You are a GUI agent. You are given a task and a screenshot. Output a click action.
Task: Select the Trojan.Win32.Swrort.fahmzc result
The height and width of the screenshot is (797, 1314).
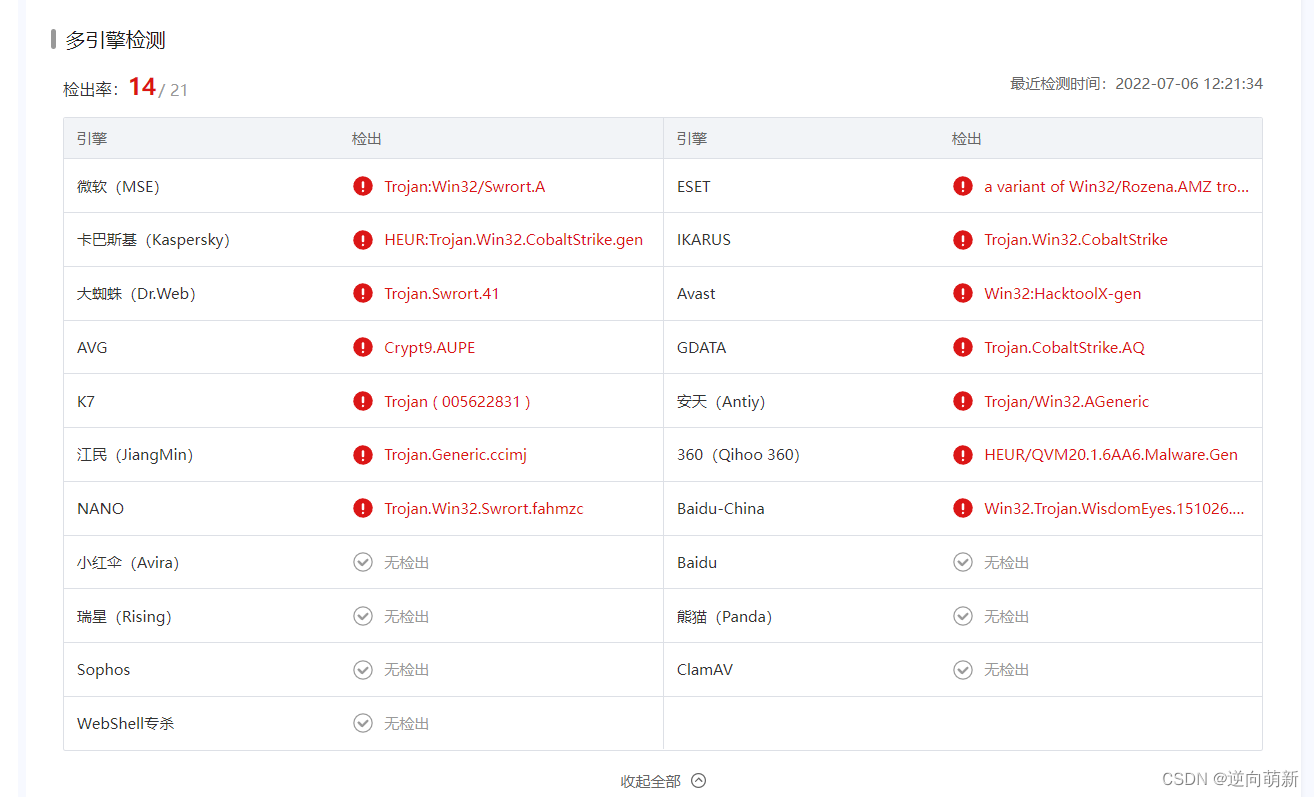(484, 509)
